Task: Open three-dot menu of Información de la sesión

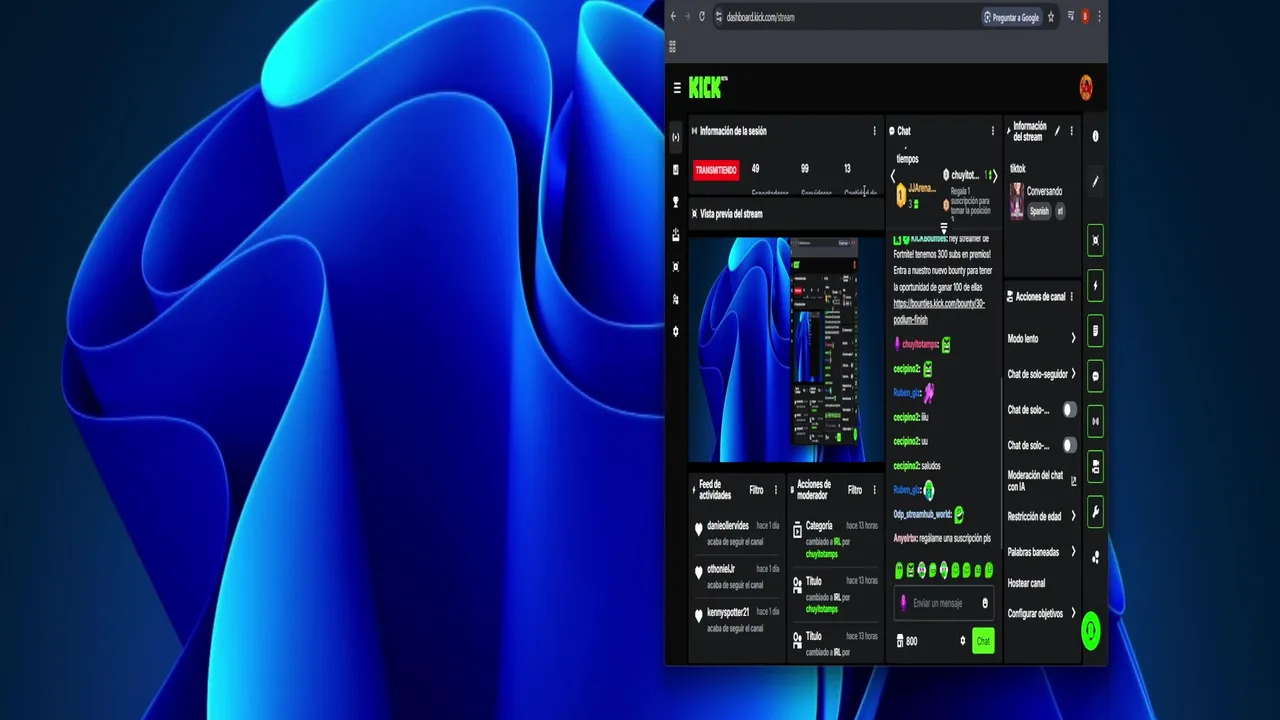Action: pos(874,131)
